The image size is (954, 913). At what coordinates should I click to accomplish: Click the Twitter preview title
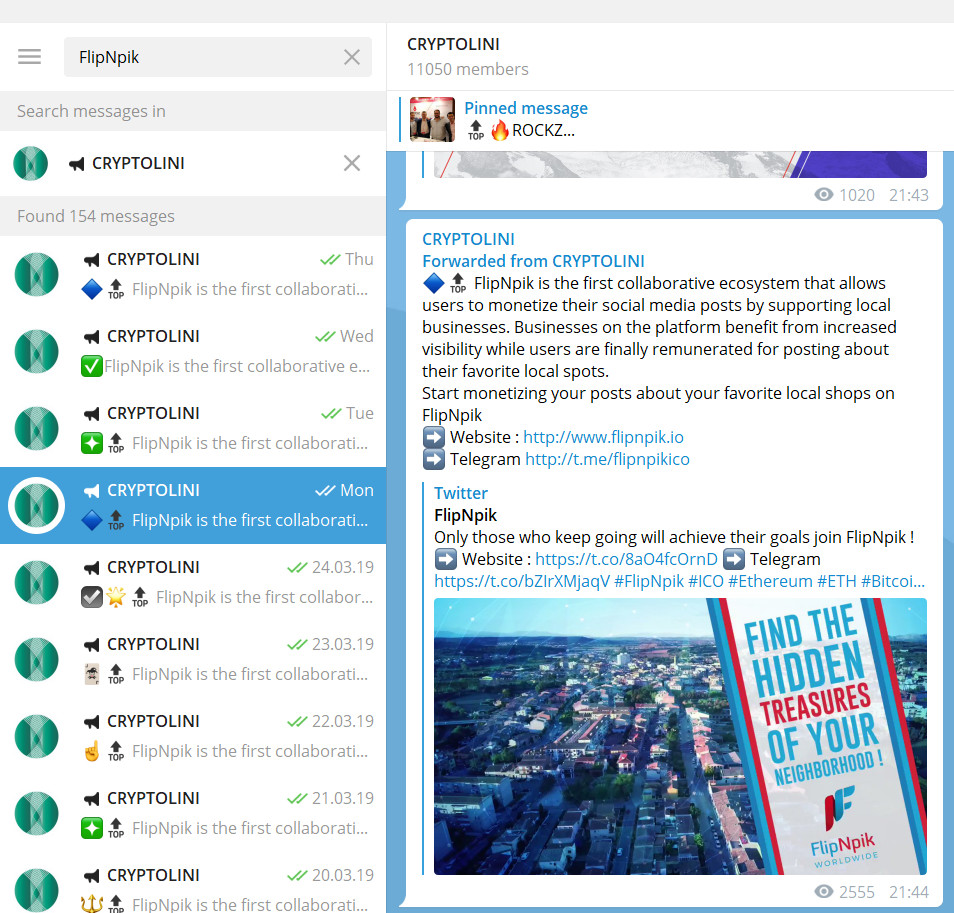[461, 493]
